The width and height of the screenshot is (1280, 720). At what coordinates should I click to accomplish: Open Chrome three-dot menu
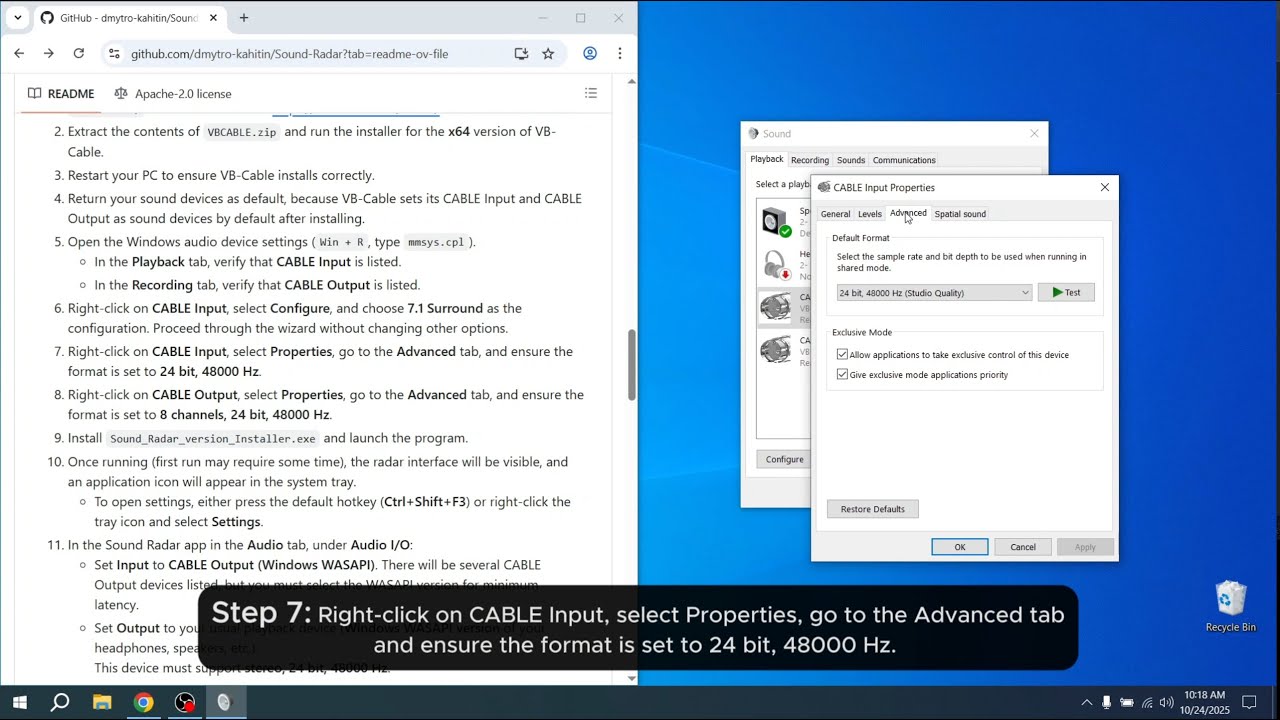(620, 54)
